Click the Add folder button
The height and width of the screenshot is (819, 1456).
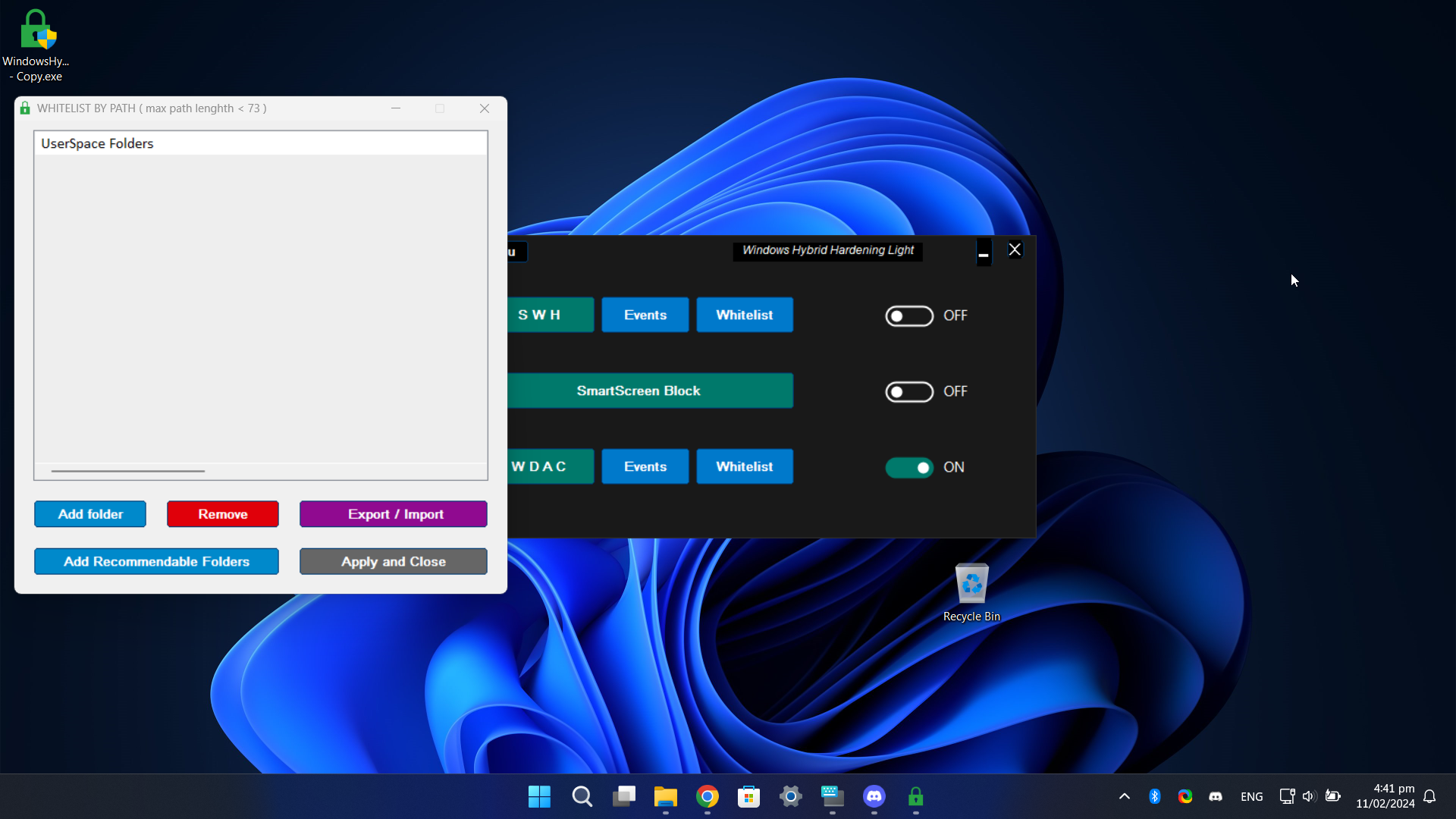[90, 514]
